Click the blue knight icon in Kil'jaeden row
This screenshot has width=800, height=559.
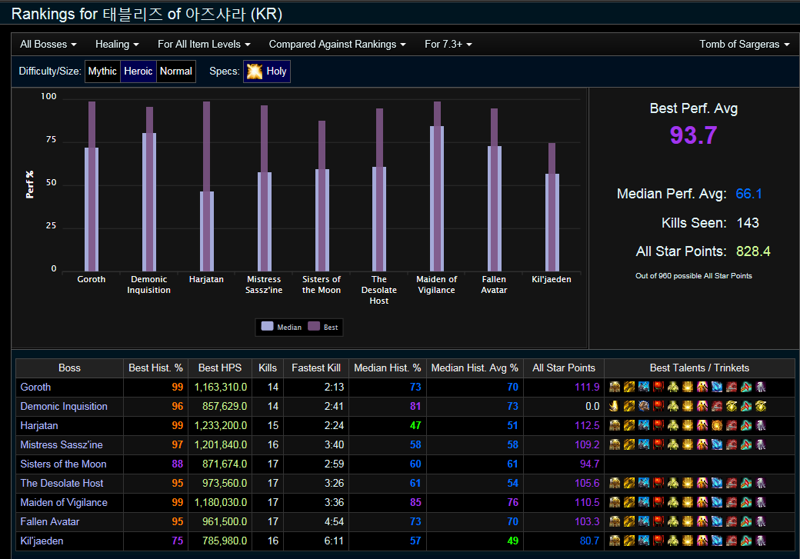[x=644, y=541]
